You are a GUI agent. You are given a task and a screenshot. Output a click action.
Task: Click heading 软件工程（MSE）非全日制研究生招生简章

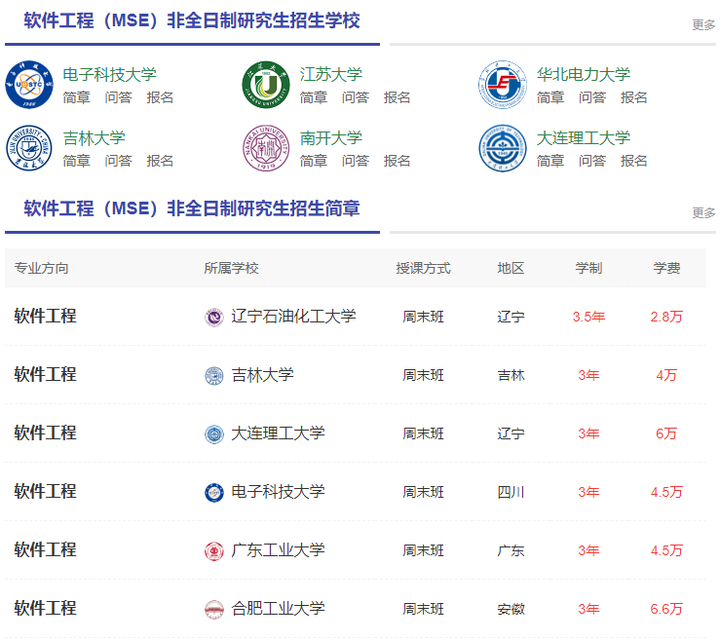click(192, 208)
